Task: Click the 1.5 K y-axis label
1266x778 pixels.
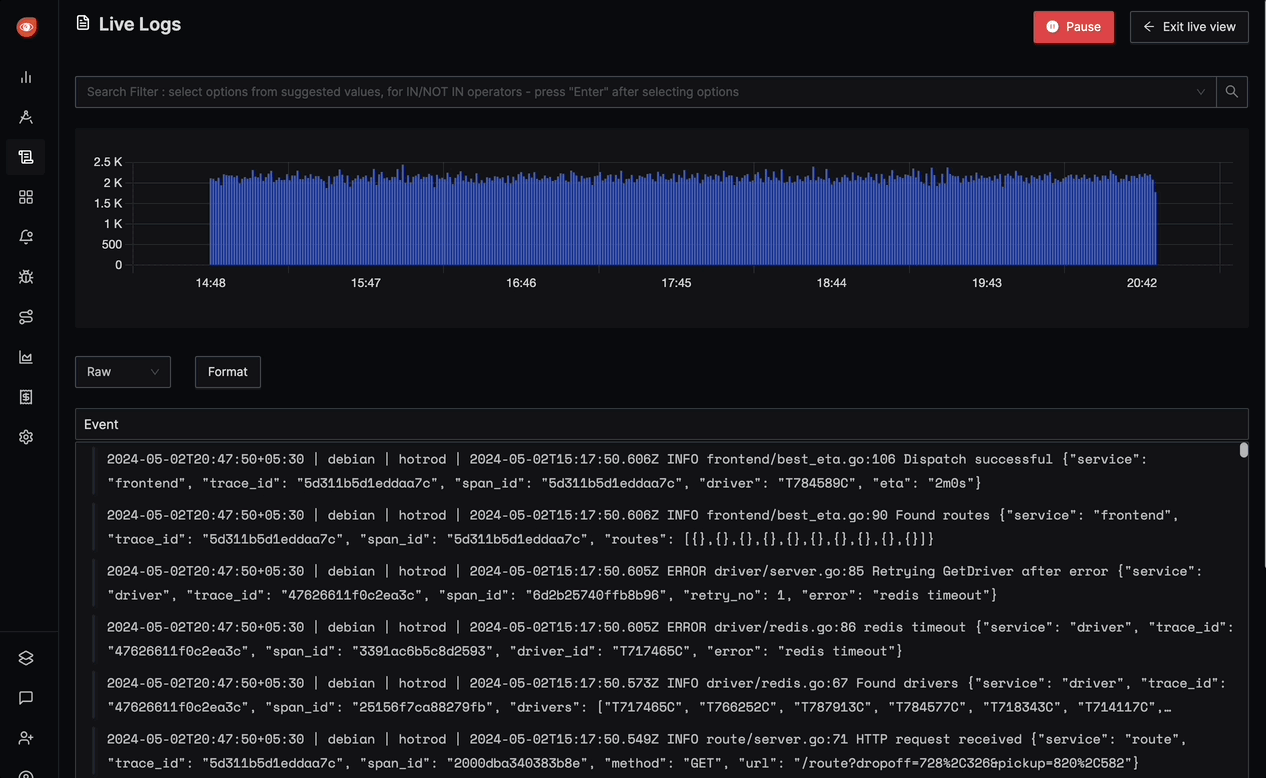Action: point(108,203)
